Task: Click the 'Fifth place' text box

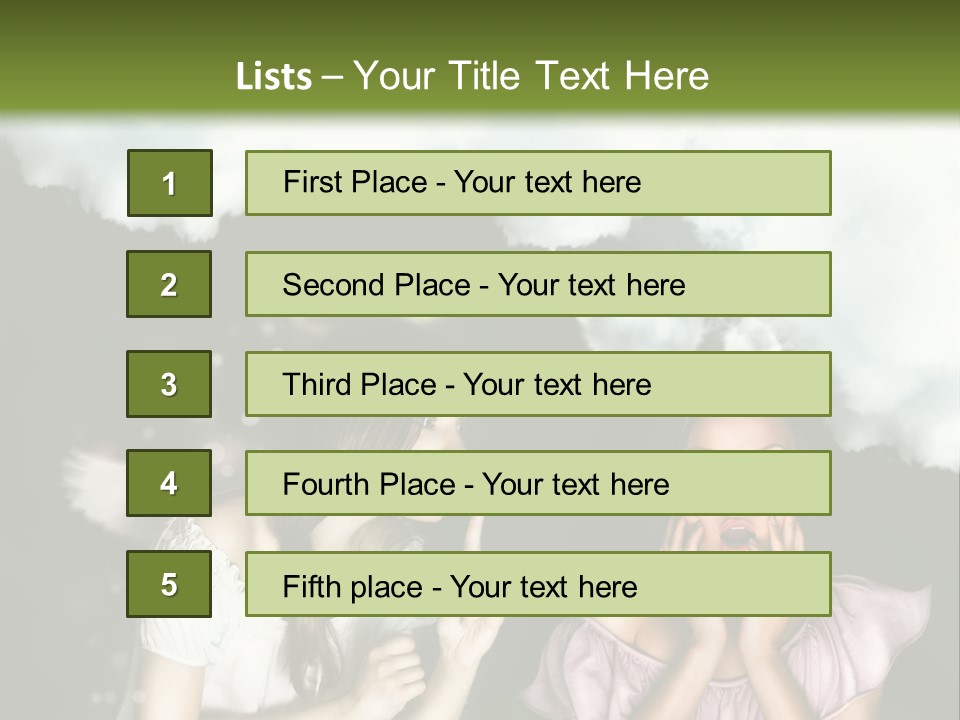Action: coord(538,584)
